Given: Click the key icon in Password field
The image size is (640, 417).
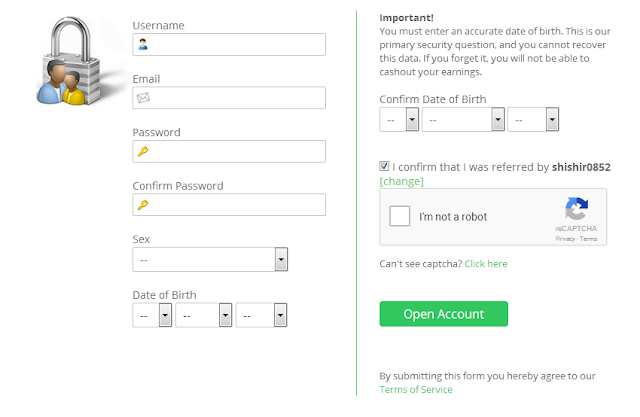Looking at the screenshot, I should pos(143,151).
